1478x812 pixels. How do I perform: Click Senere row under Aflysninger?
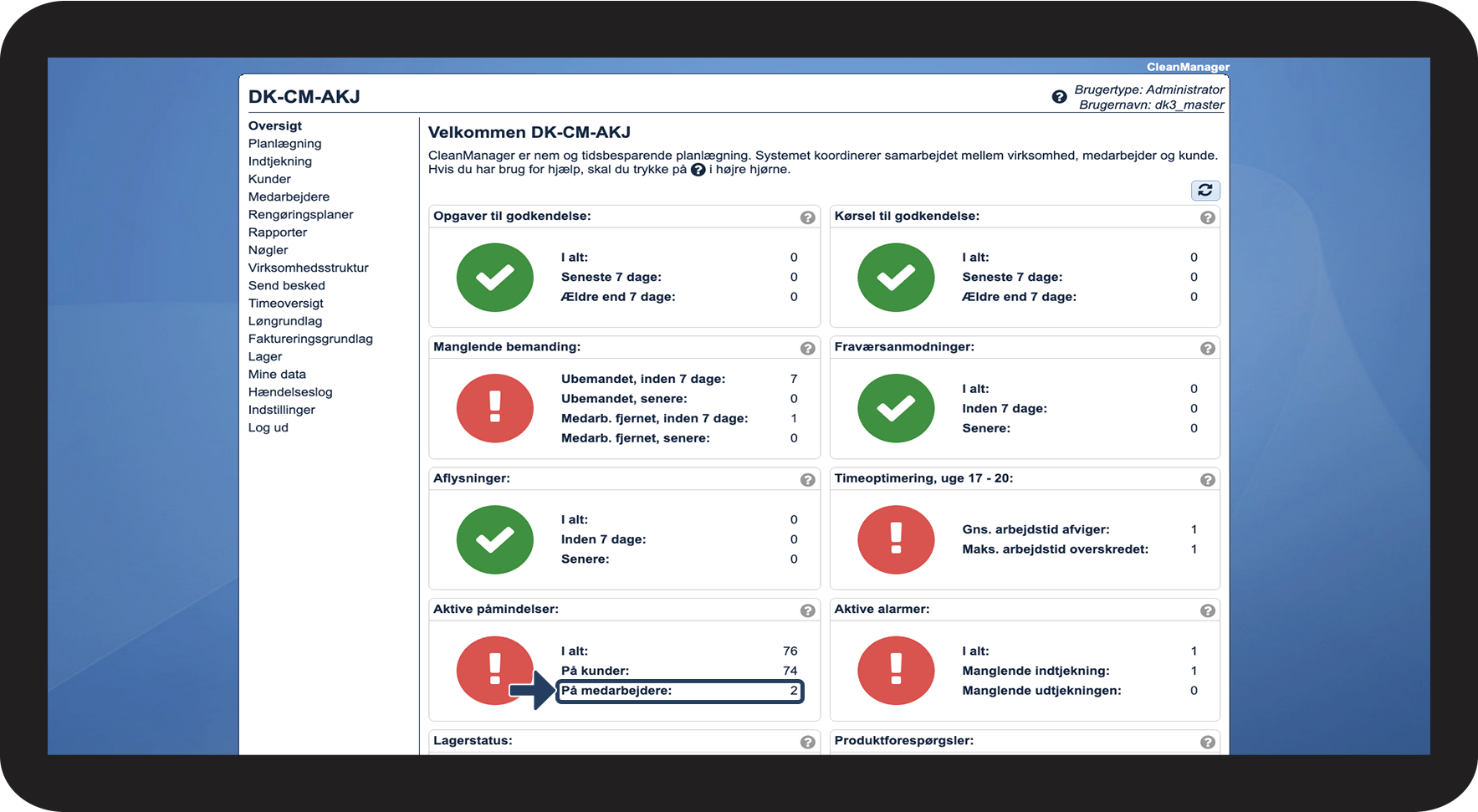(679, 559)
